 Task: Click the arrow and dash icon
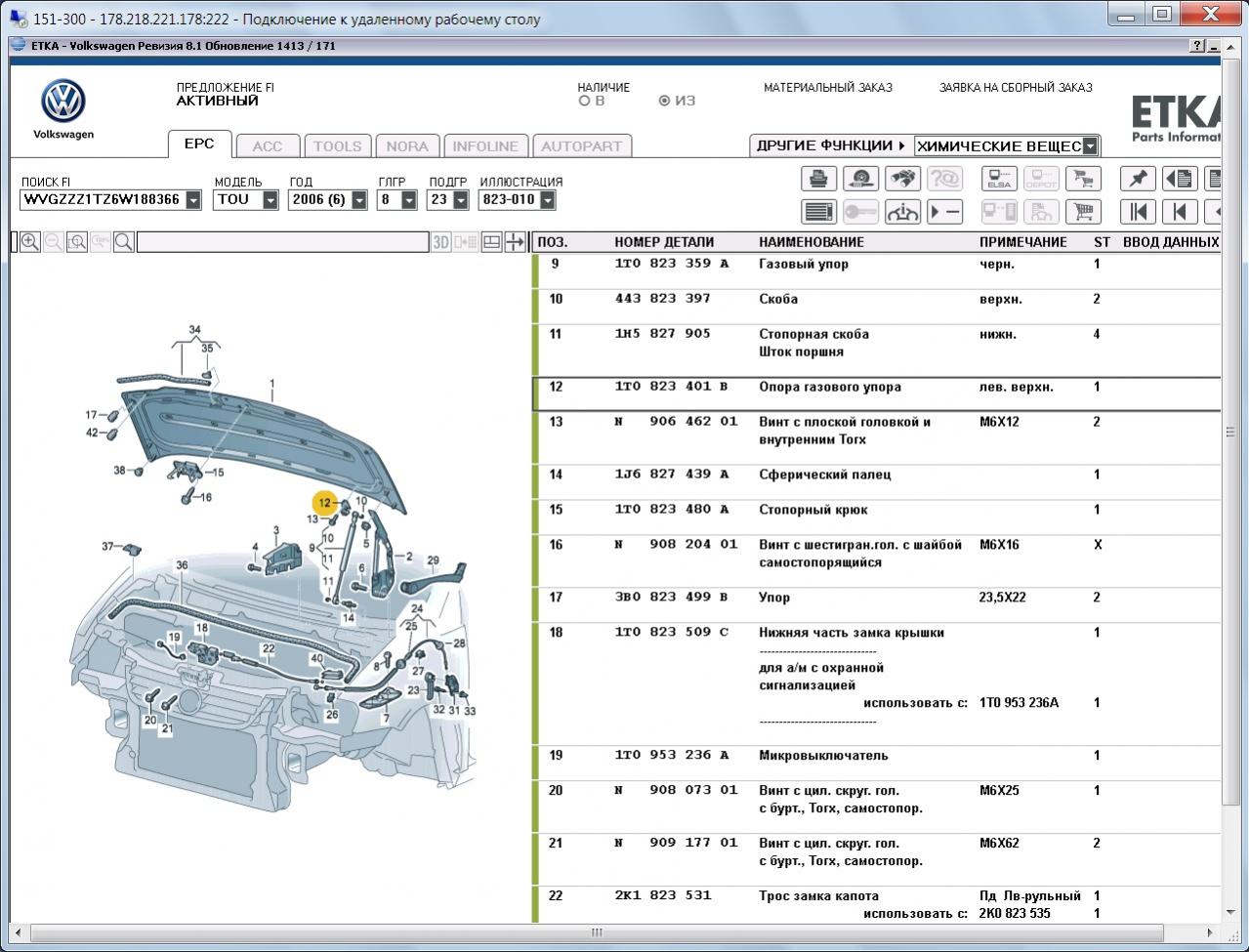tap(944, 212)
